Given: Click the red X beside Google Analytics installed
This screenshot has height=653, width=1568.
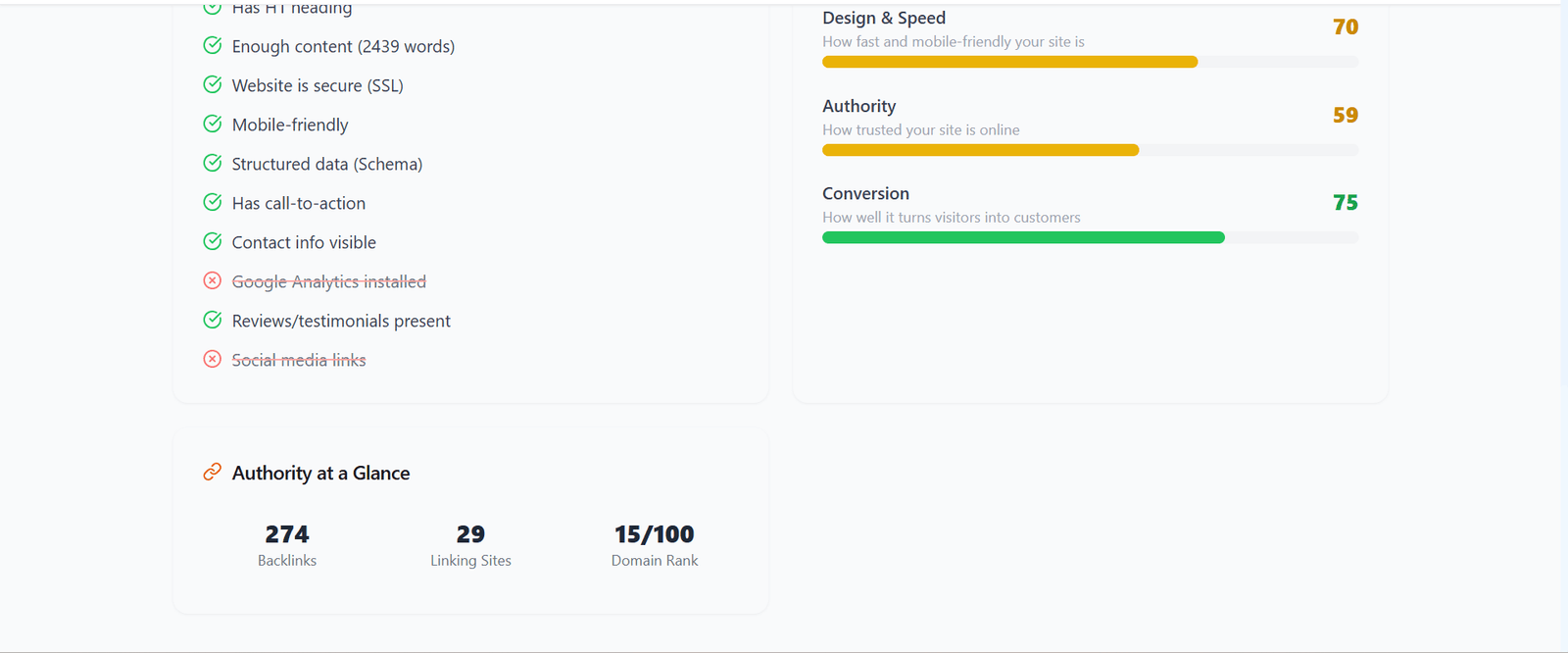Looking at the screenshot, I should [213, 280].
